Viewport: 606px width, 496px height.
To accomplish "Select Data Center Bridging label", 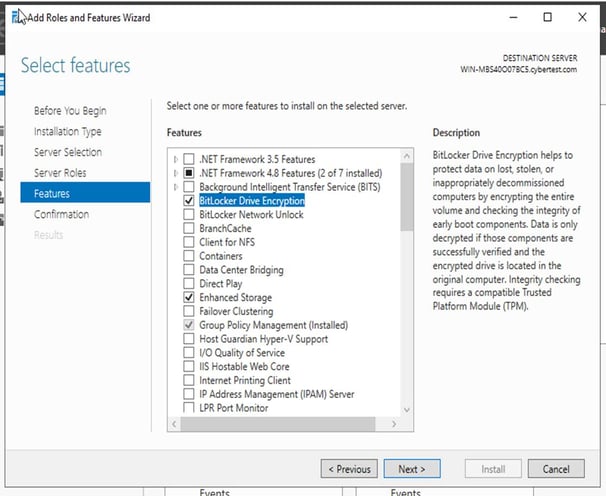I will 241,270.
